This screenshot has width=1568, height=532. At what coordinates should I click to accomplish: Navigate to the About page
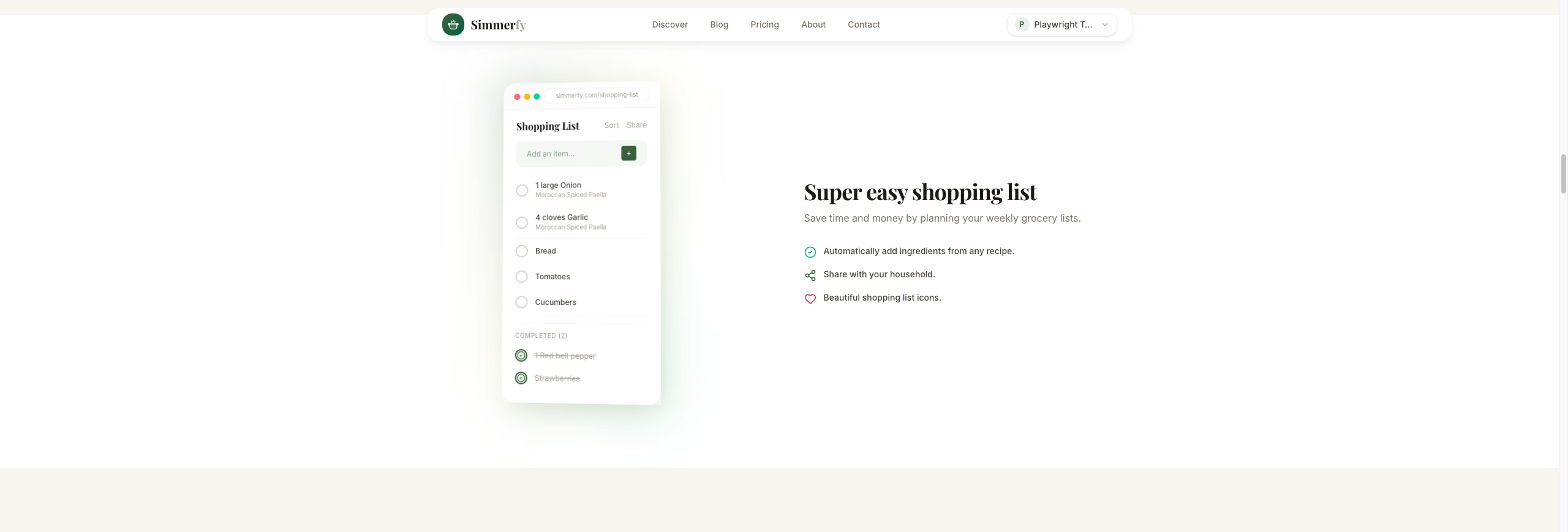tap(813, 24)
